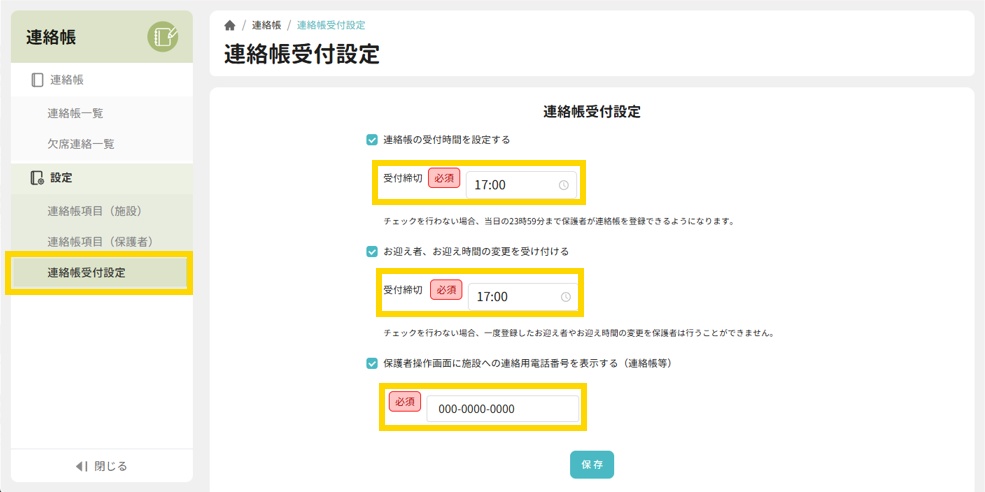Click the clock icon in second 受付締切 field
Viewport: 985px width, 492px height.
point(566,297)
